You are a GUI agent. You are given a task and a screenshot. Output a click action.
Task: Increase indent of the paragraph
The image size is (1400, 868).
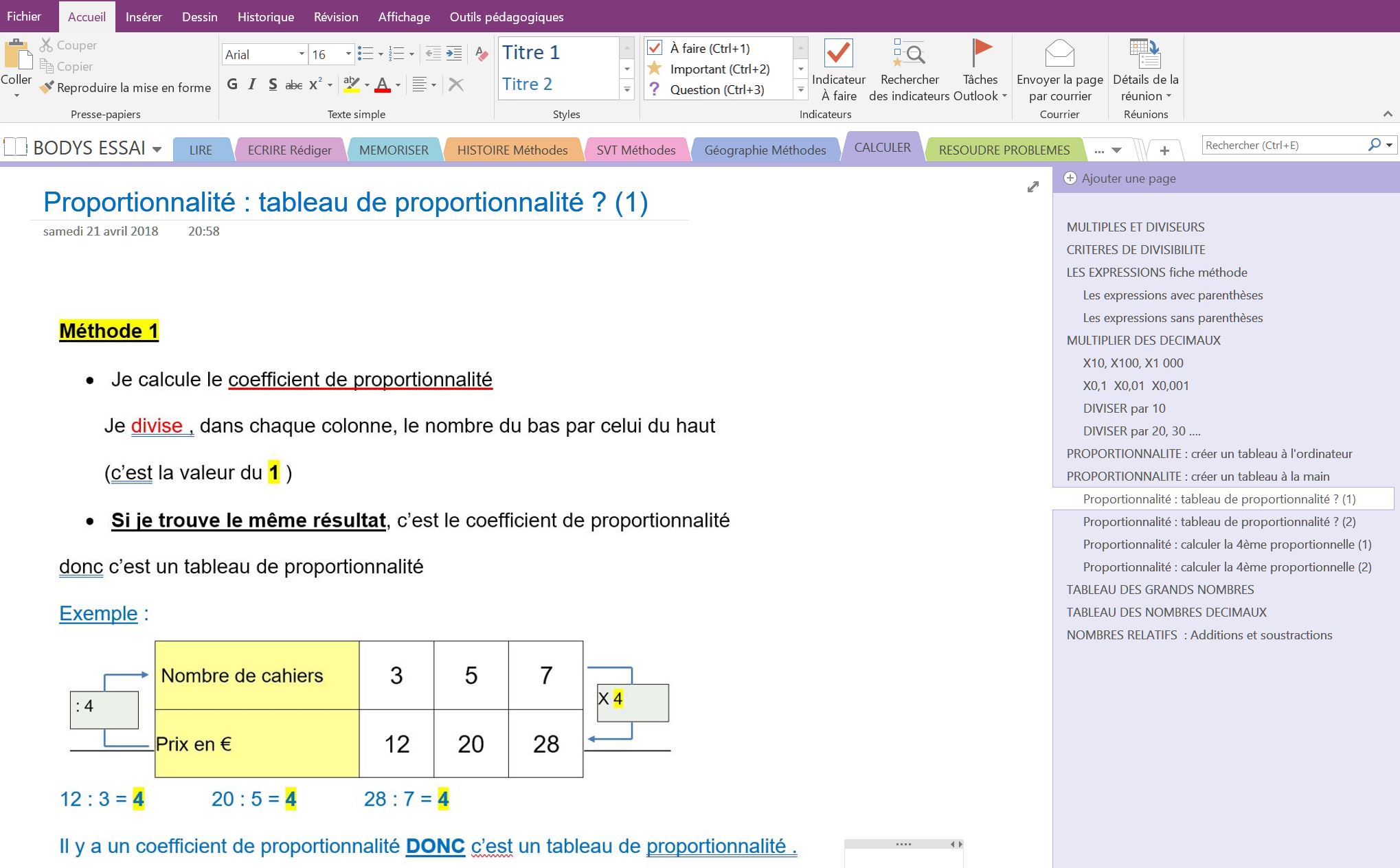point(454,54)
